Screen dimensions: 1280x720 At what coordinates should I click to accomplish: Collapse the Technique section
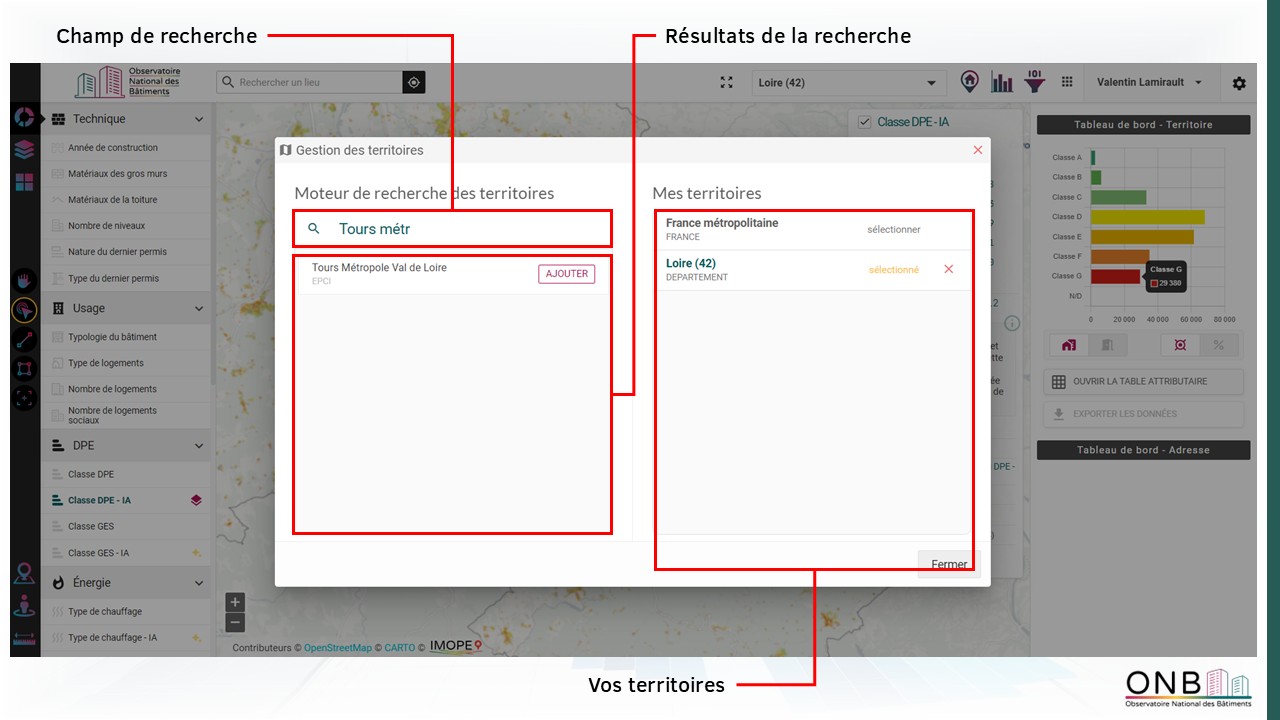pos(199,119)
